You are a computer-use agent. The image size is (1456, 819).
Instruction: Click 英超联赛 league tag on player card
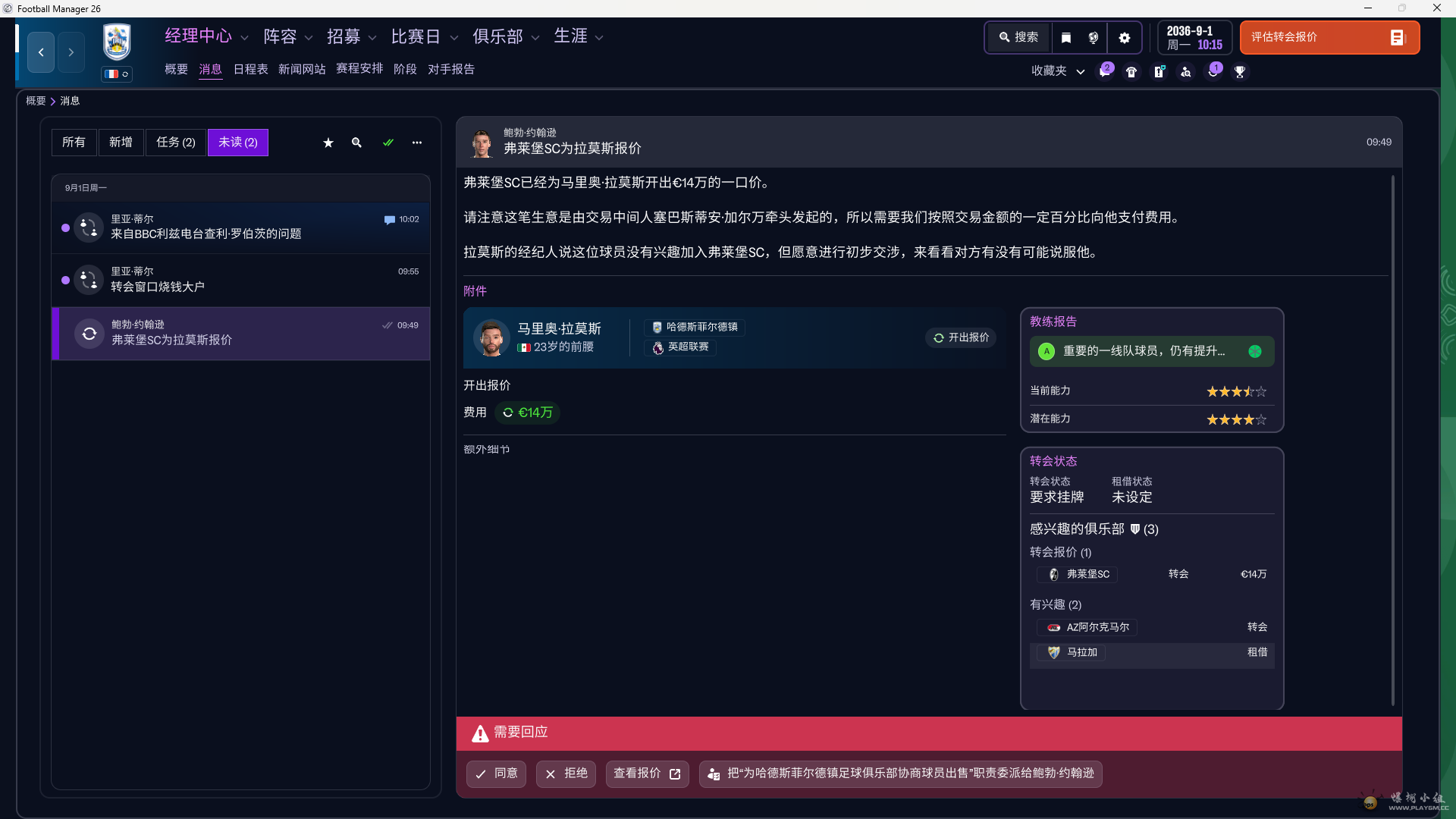(x=681, y=347)
